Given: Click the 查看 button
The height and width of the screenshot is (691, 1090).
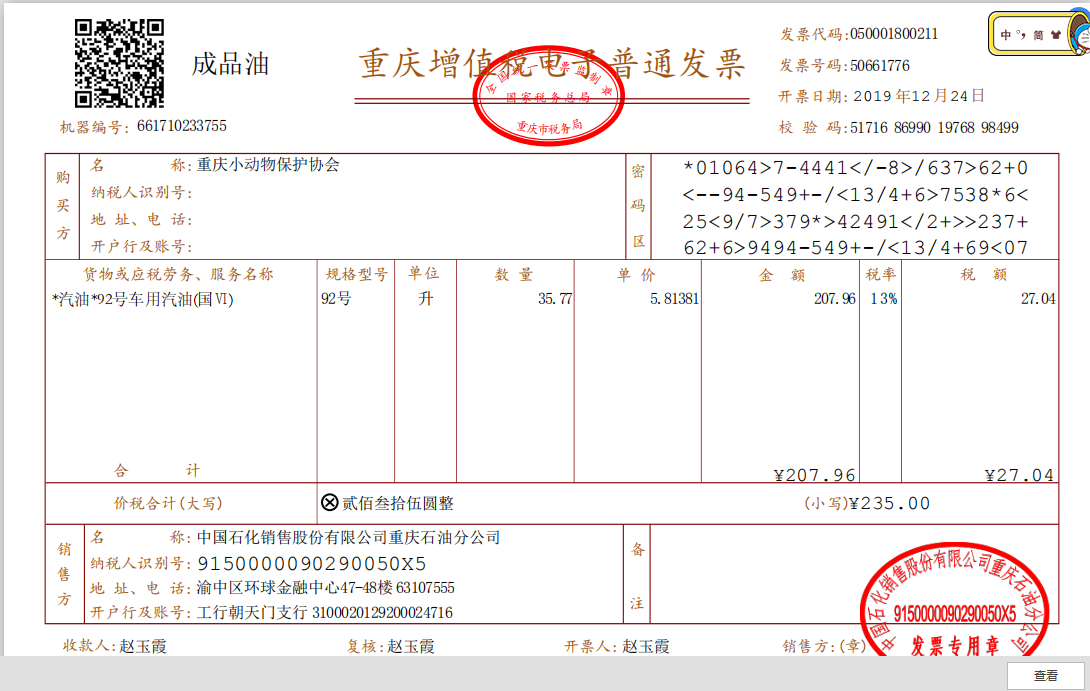Looking at the screenshot, I should (x=1046, y=675).
